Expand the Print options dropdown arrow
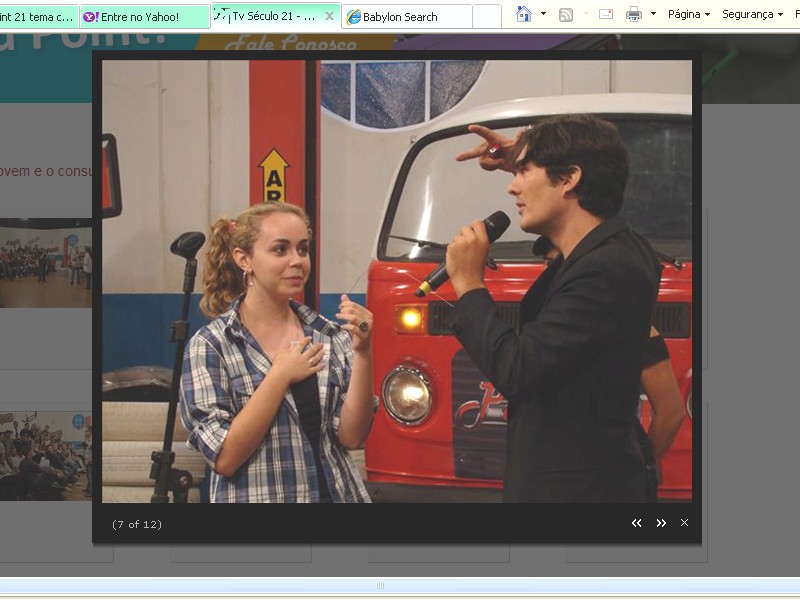Viewport: 800px width, 600px height. coord(654,14)
